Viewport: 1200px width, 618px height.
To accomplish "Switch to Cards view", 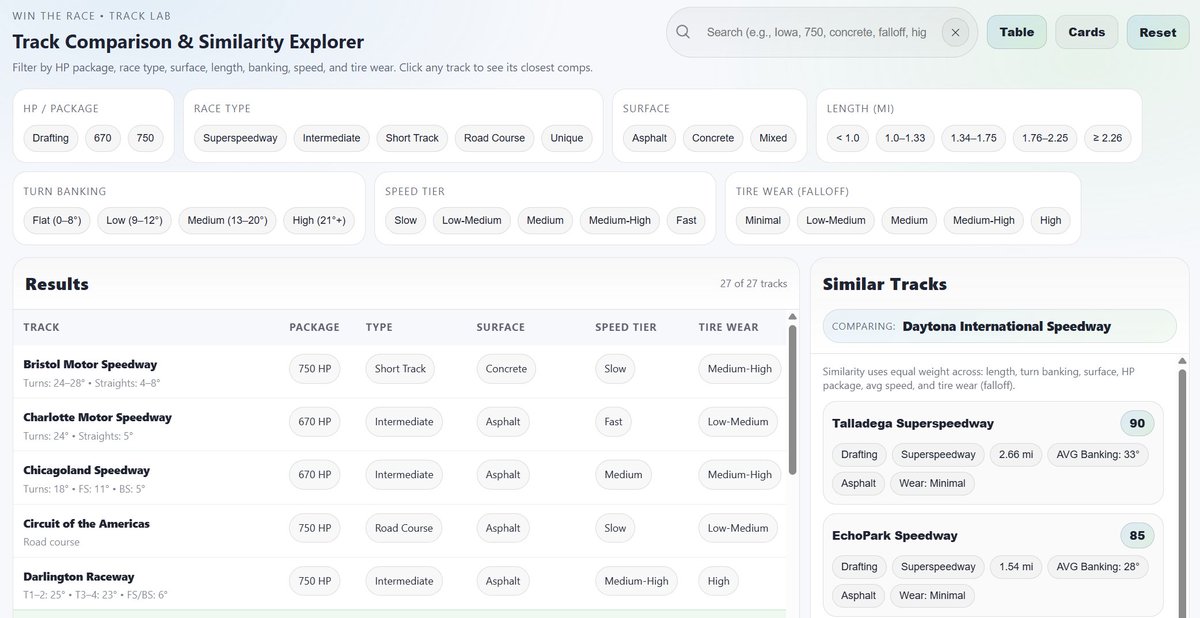I will coord(1087,32).
